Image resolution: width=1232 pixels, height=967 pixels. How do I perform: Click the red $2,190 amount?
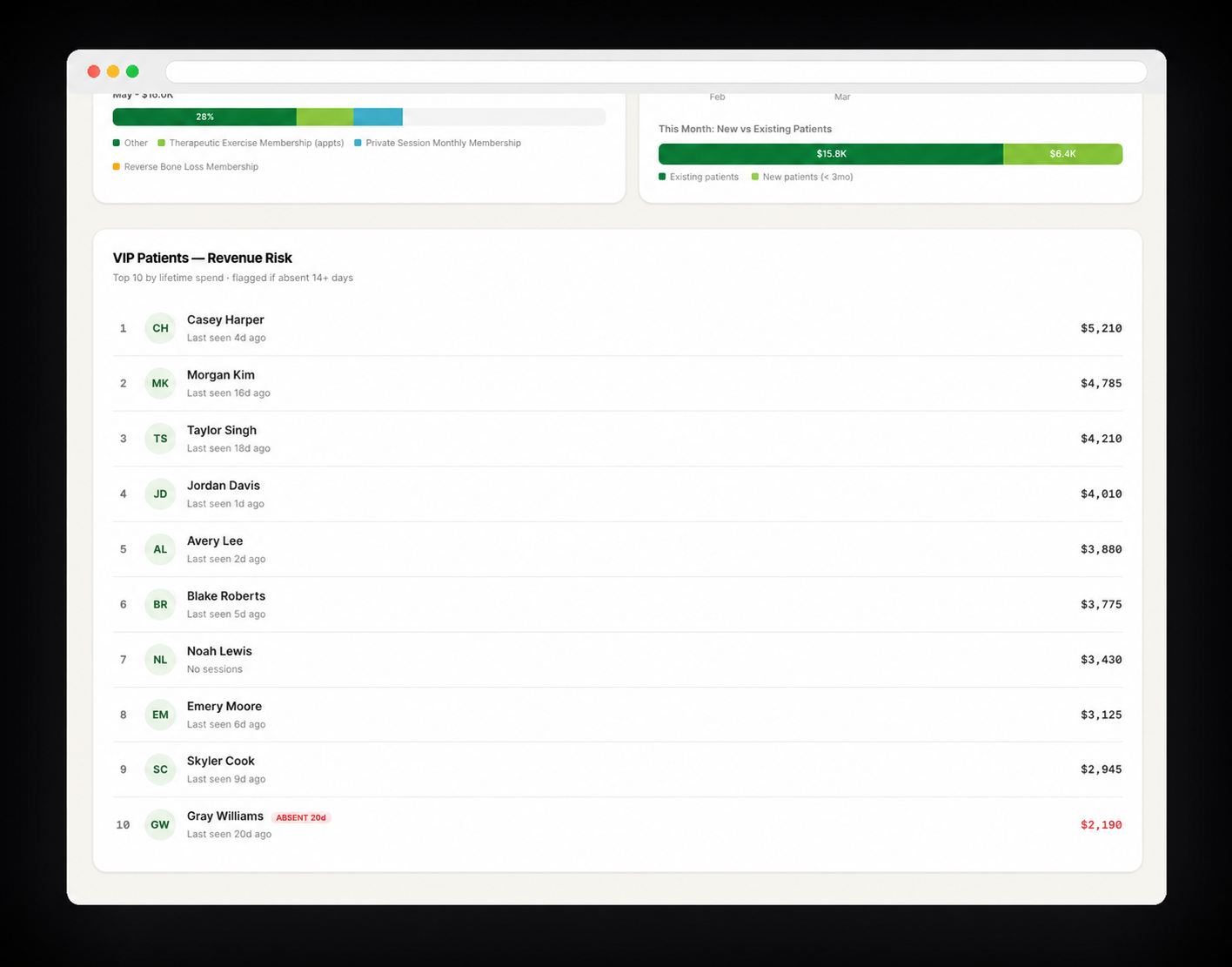(x=1101, y=824)
